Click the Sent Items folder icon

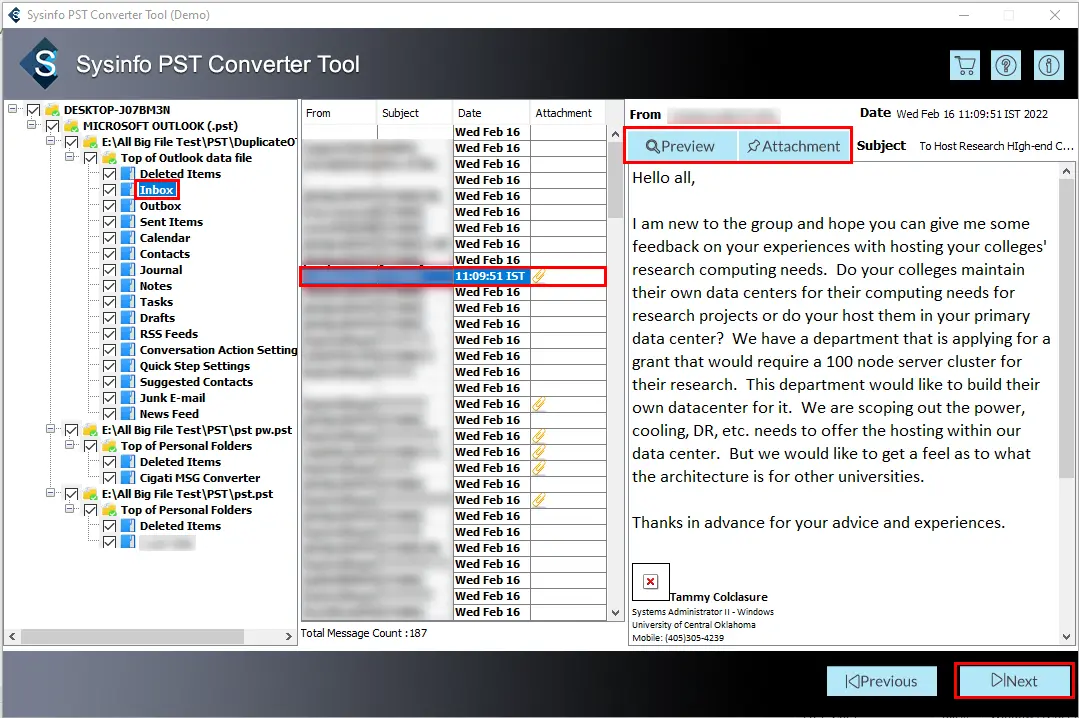click(128, 222)
